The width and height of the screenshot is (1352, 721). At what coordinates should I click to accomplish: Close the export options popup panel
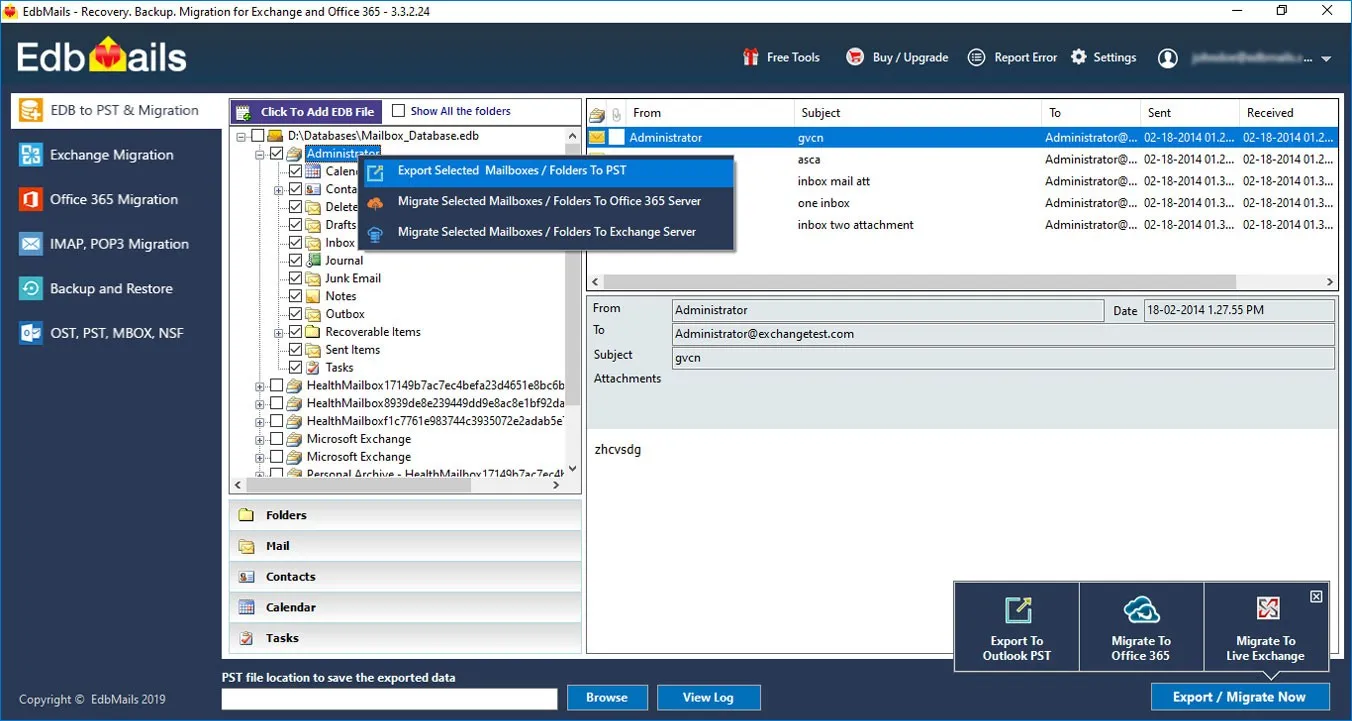coord(1316,596)
